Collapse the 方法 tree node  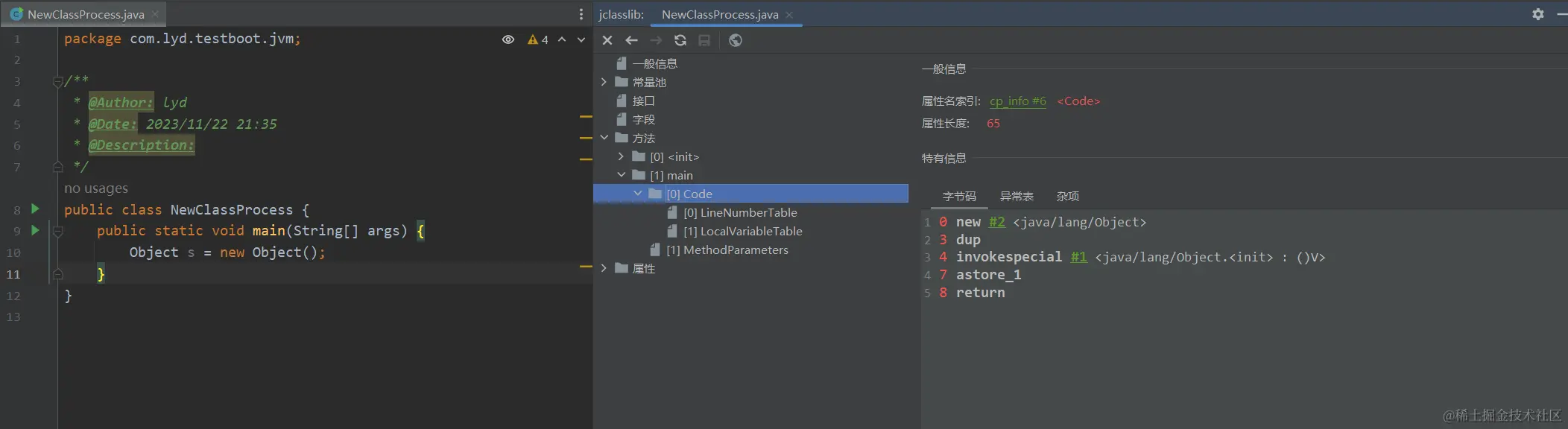point(604,138)
